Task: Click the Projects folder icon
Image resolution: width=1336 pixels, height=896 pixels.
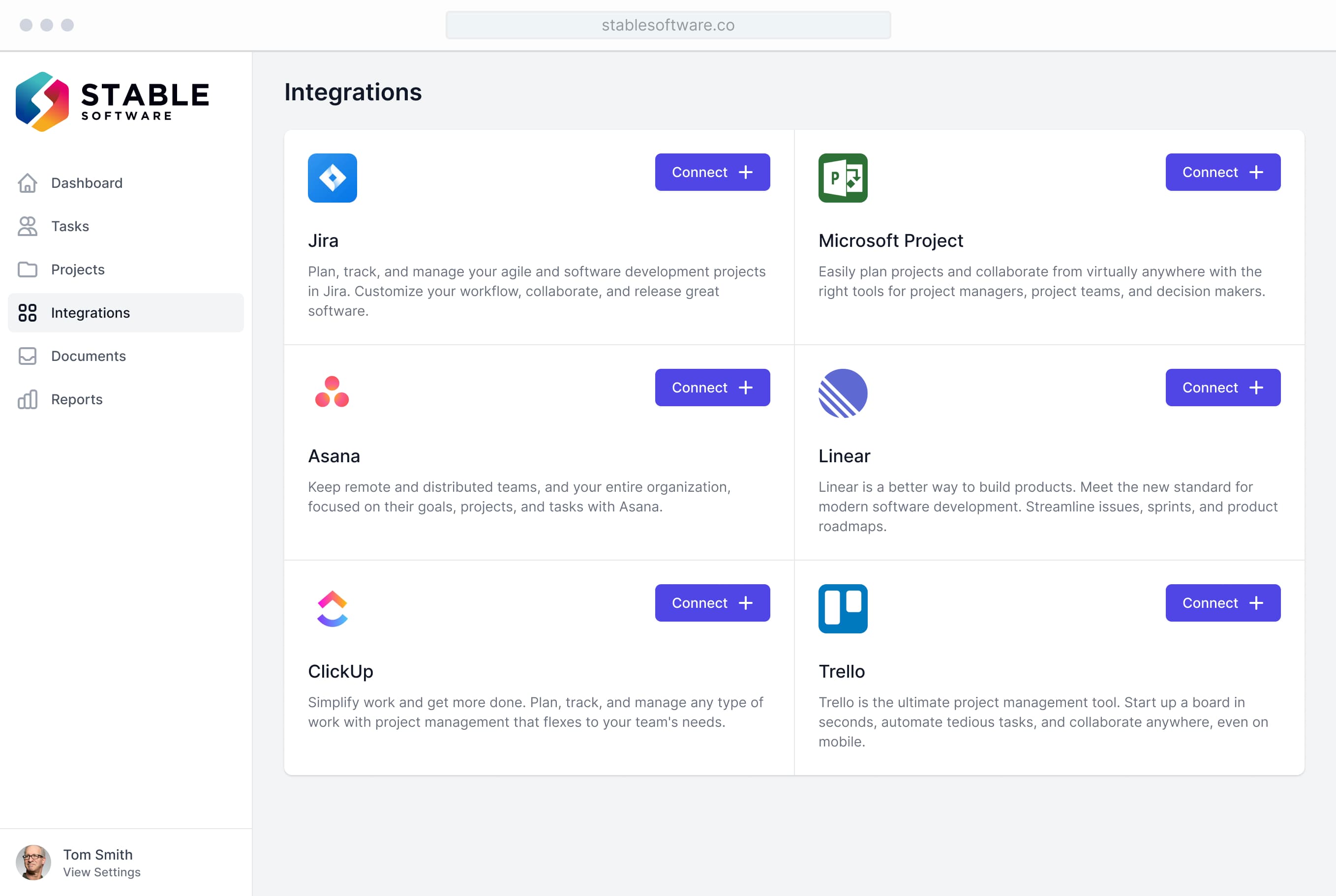Action: pyautogui.click(x=28, y=269)
